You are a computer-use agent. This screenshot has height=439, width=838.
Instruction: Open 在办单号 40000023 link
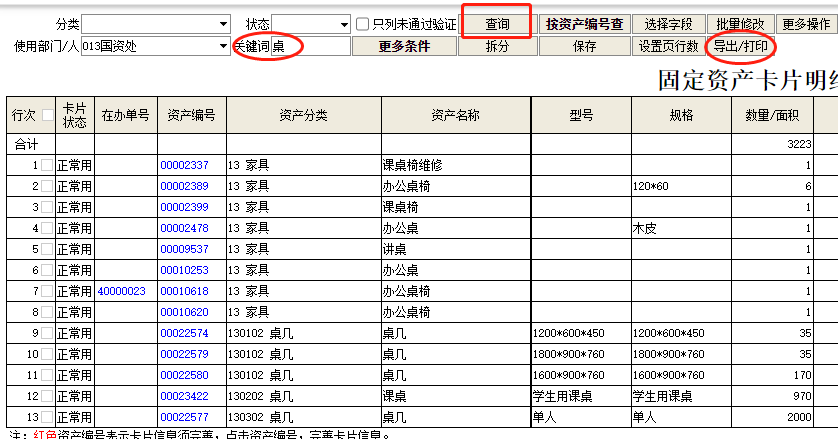122,291
